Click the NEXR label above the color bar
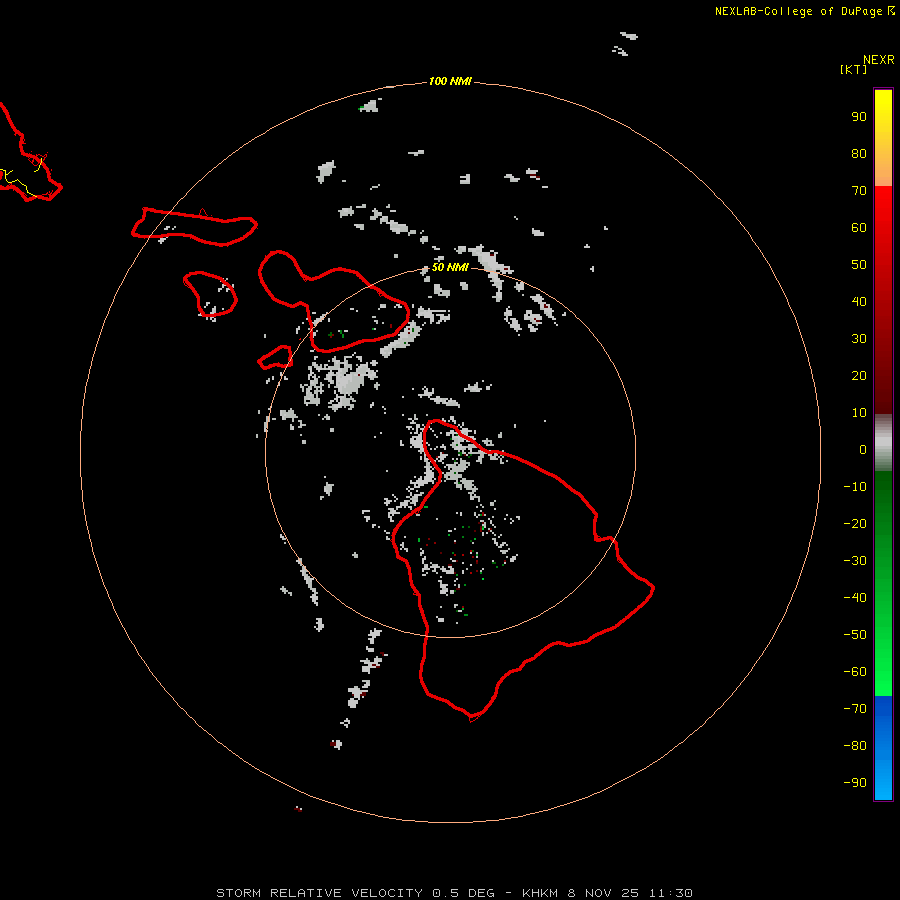Image resolution: width=900 pixels, height=900 pixels. coord(879,60)
